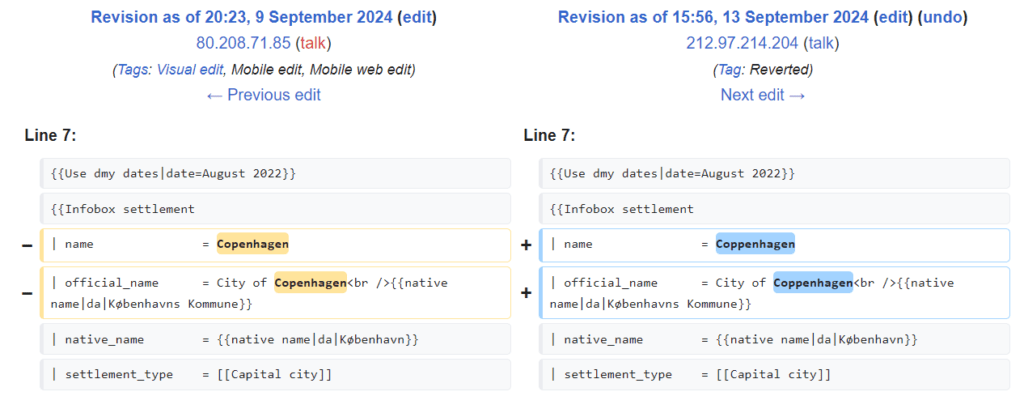Open user 212.97.214.204 contributions
Image resolution: width=1024 pixels, height=396 pixels.
pos(742,43)
